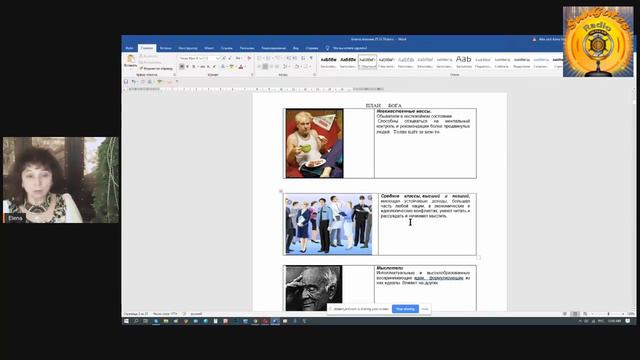This screenshot has height=360, width=640.
Task: Open the Windows Start menu
Action: tap(126, 321)
